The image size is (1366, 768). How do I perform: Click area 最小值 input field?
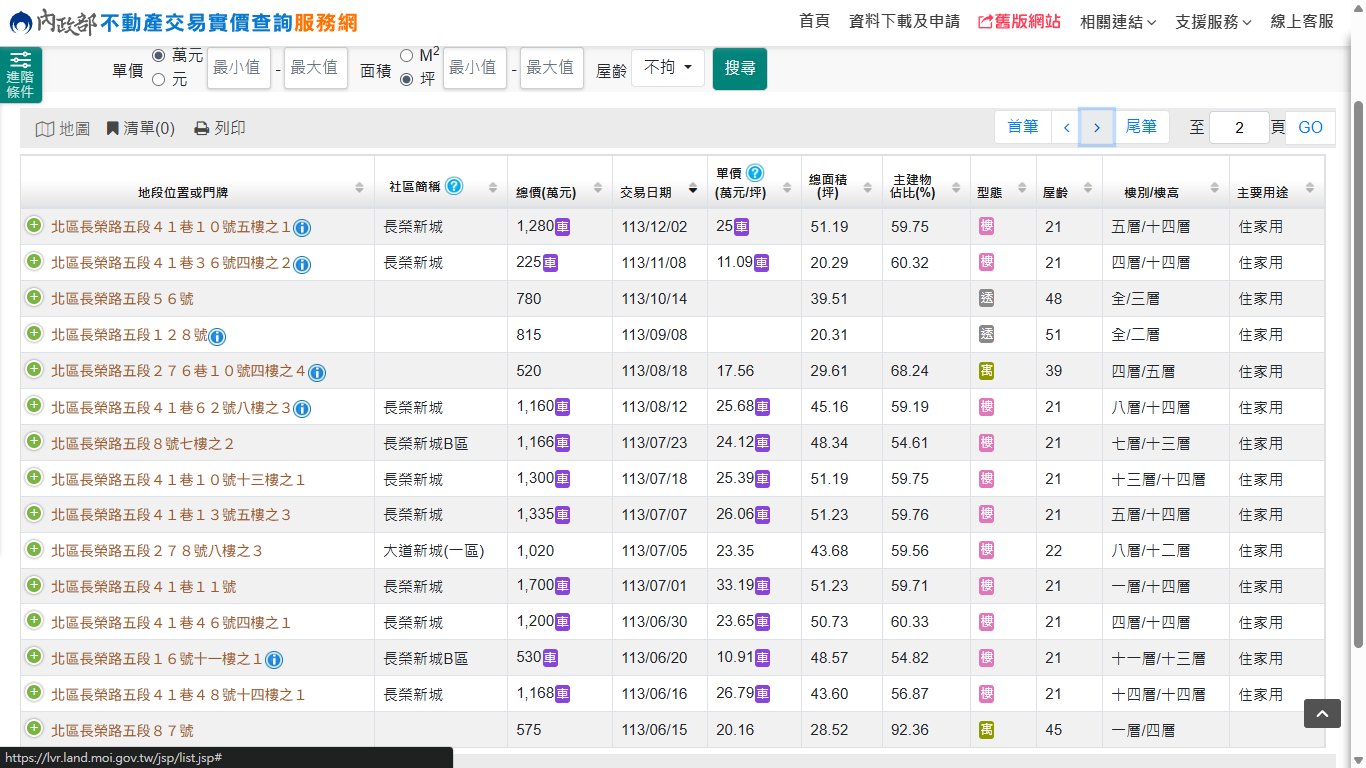pos(475,68)
